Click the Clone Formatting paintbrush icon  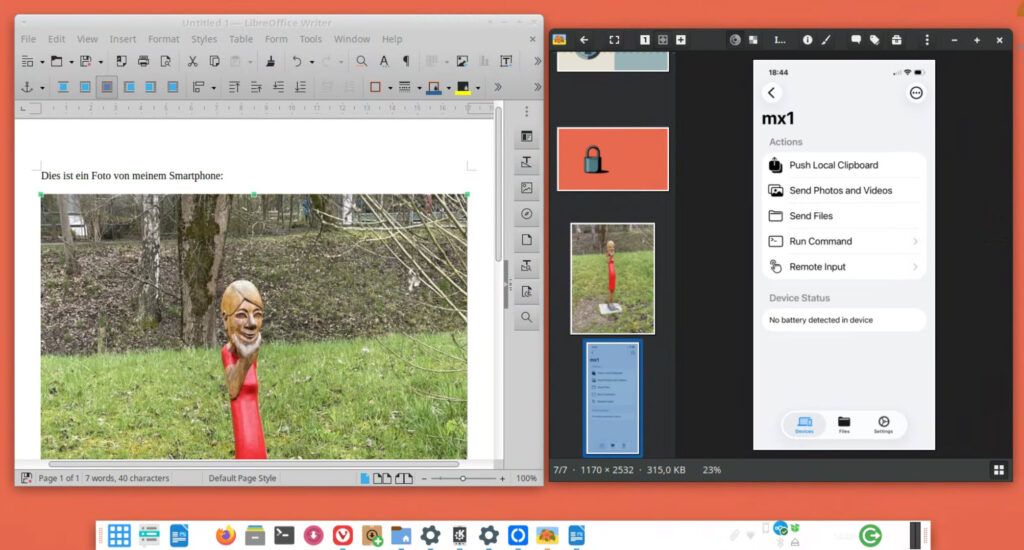point(270,61)
